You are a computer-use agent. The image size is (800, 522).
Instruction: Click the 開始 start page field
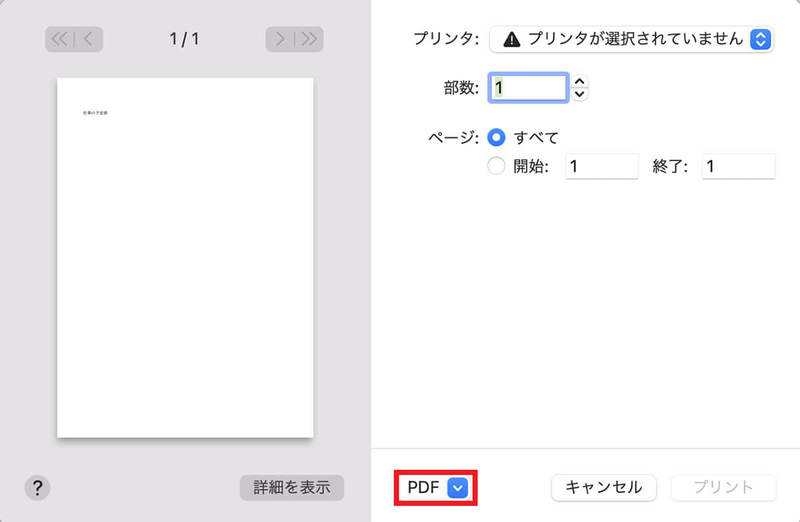click(602, 166)
